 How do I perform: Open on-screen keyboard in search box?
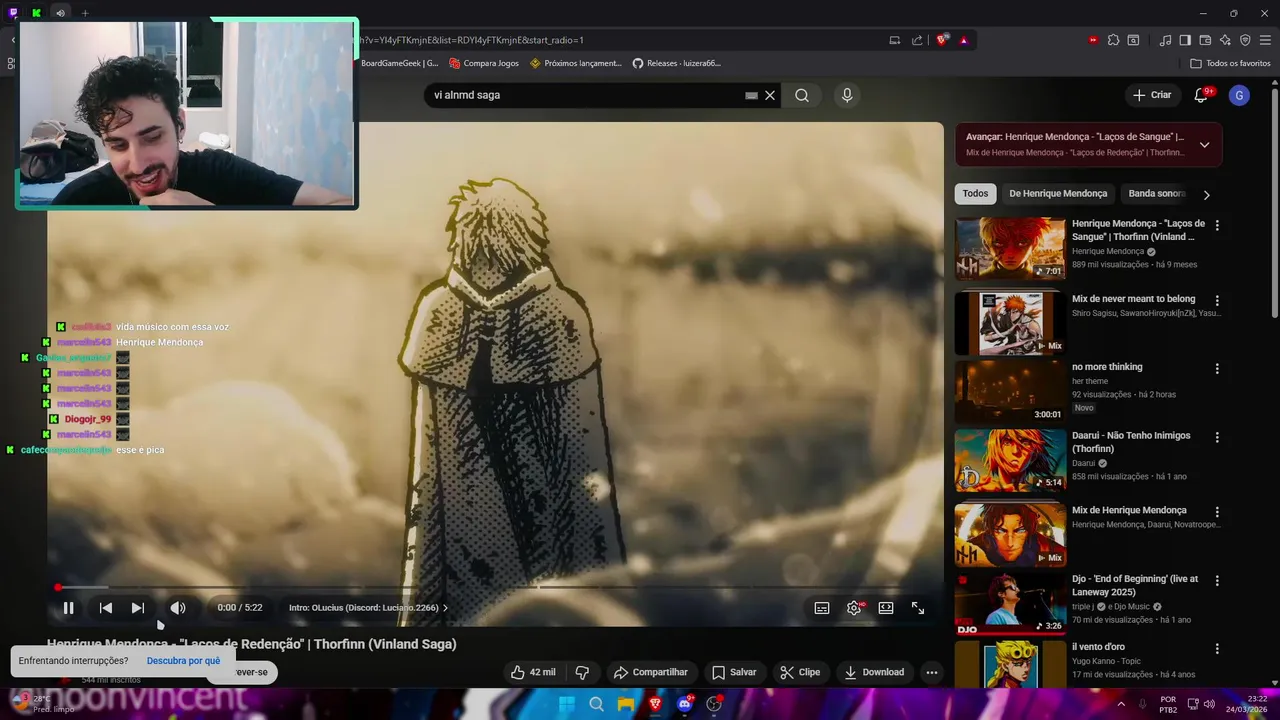click(x=751, y=95)
